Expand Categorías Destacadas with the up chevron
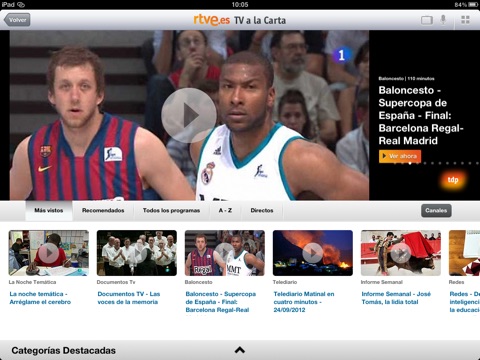The width and height of the screenshot is (480, 360). click(240, 350)
